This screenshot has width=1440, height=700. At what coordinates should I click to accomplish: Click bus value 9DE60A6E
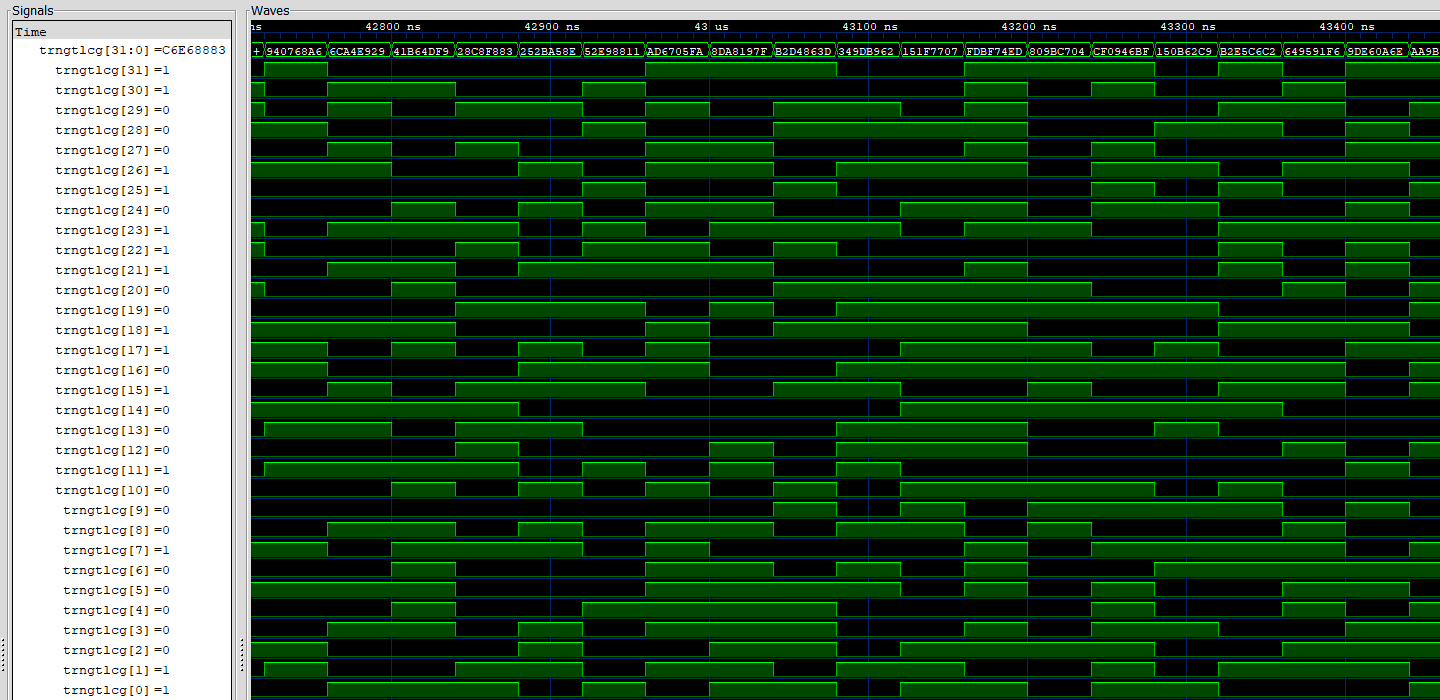click(x=1376, y=50)
